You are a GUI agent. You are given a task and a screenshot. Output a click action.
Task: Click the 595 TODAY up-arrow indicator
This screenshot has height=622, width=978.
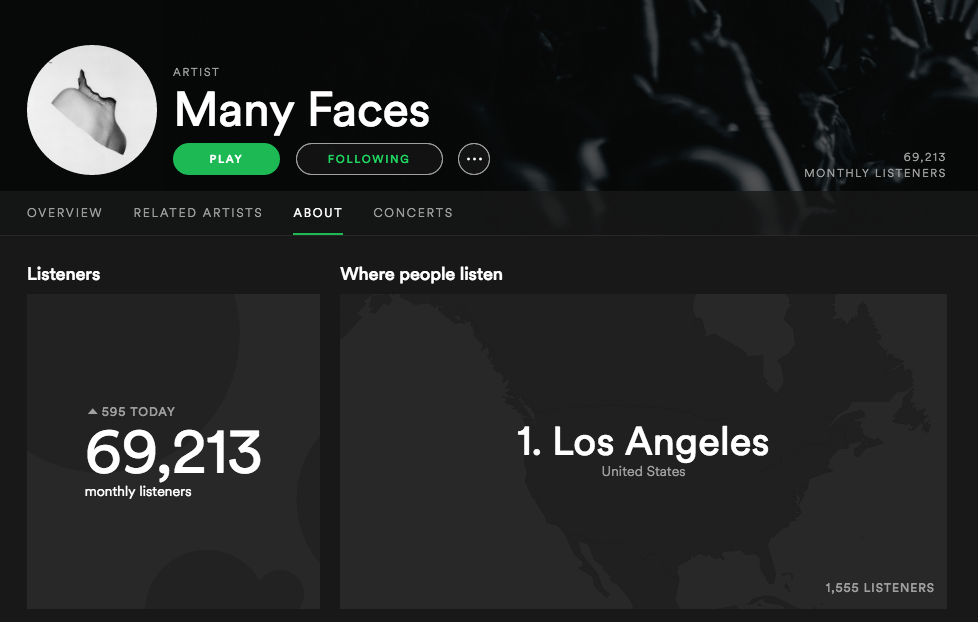pyautogui.click(x=92, y=411)
